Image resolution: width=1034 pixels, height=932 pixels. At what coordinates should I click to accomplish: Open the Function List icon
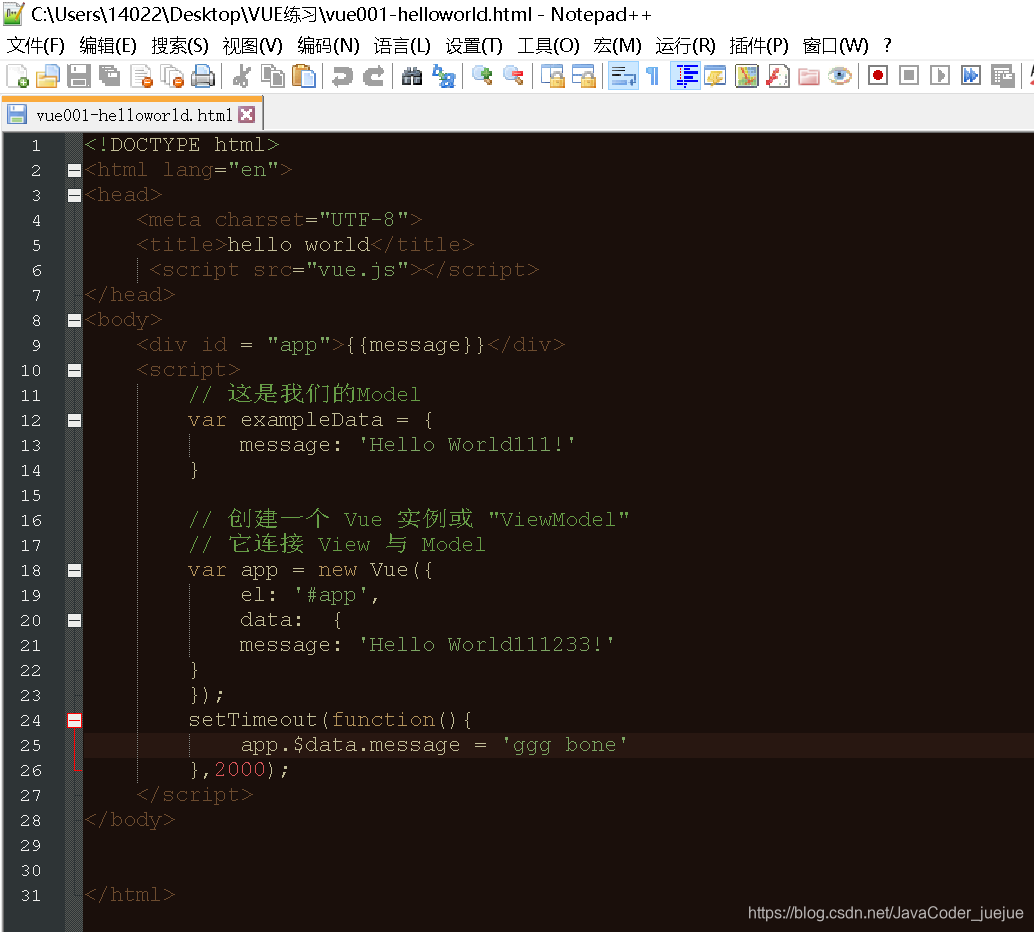click(x=777, y=76)
